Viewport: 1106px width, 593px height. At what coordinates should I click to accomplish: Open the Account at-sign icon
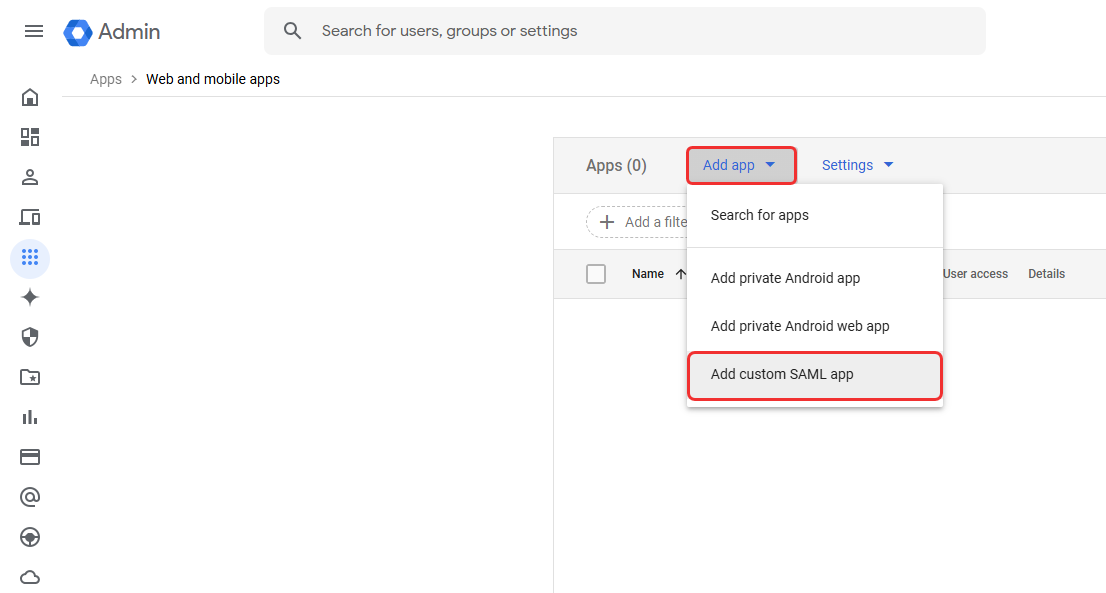click(30, 497)
